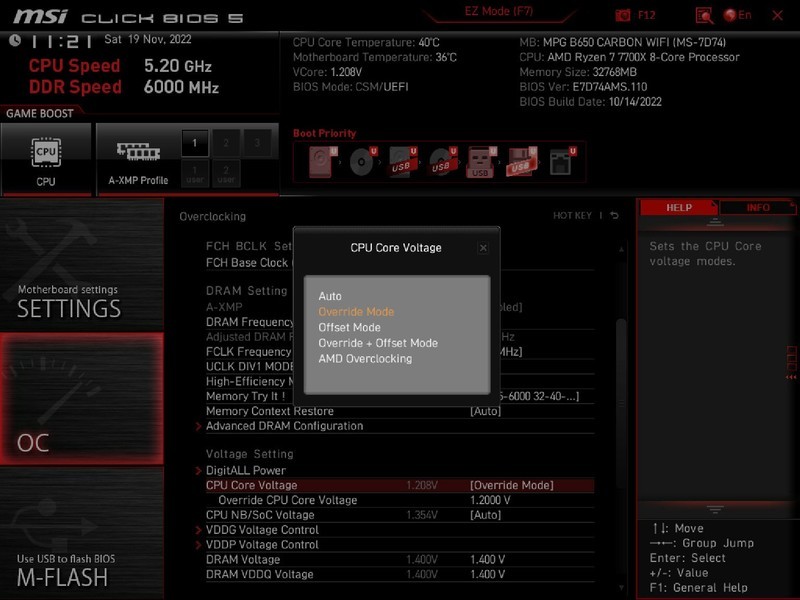Viewport: 800px width, 600px height.
Task: Select the FCLK Frequency row
Action: click(x=399, y=352)
